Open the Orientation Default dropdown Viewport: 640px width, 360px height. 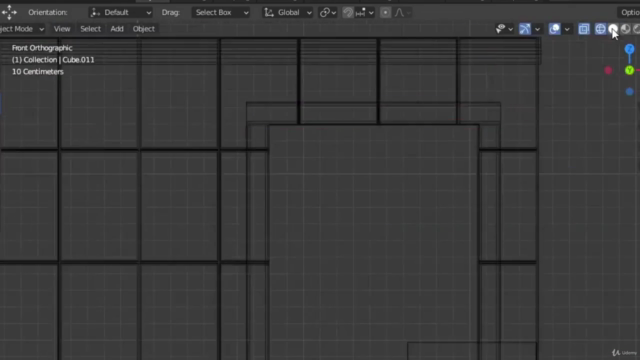pyautogui.click(x=120, y=13)
